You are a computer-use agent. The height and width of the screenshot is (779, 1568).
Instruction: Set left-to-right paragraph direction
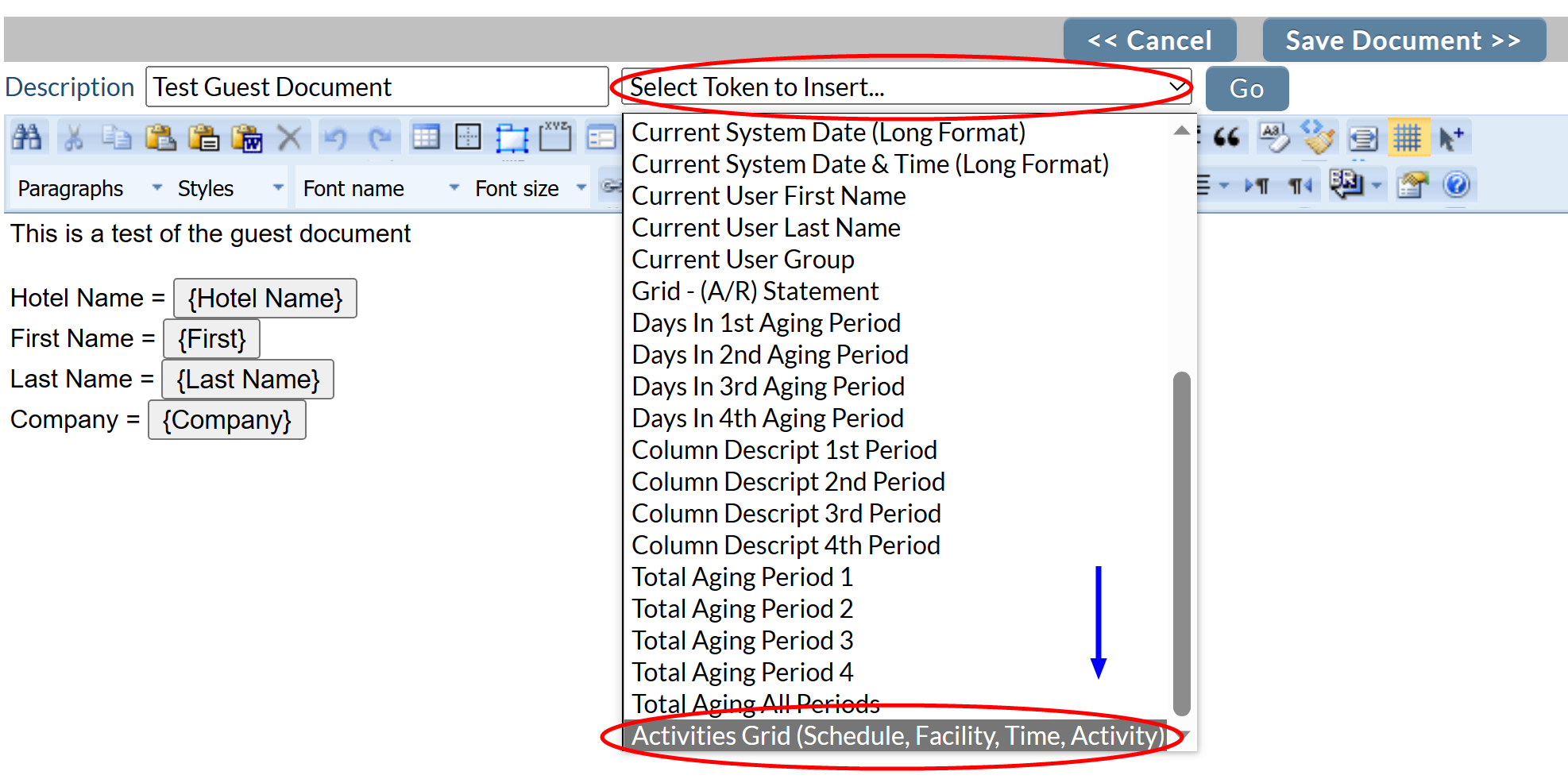pos(1257,186)
